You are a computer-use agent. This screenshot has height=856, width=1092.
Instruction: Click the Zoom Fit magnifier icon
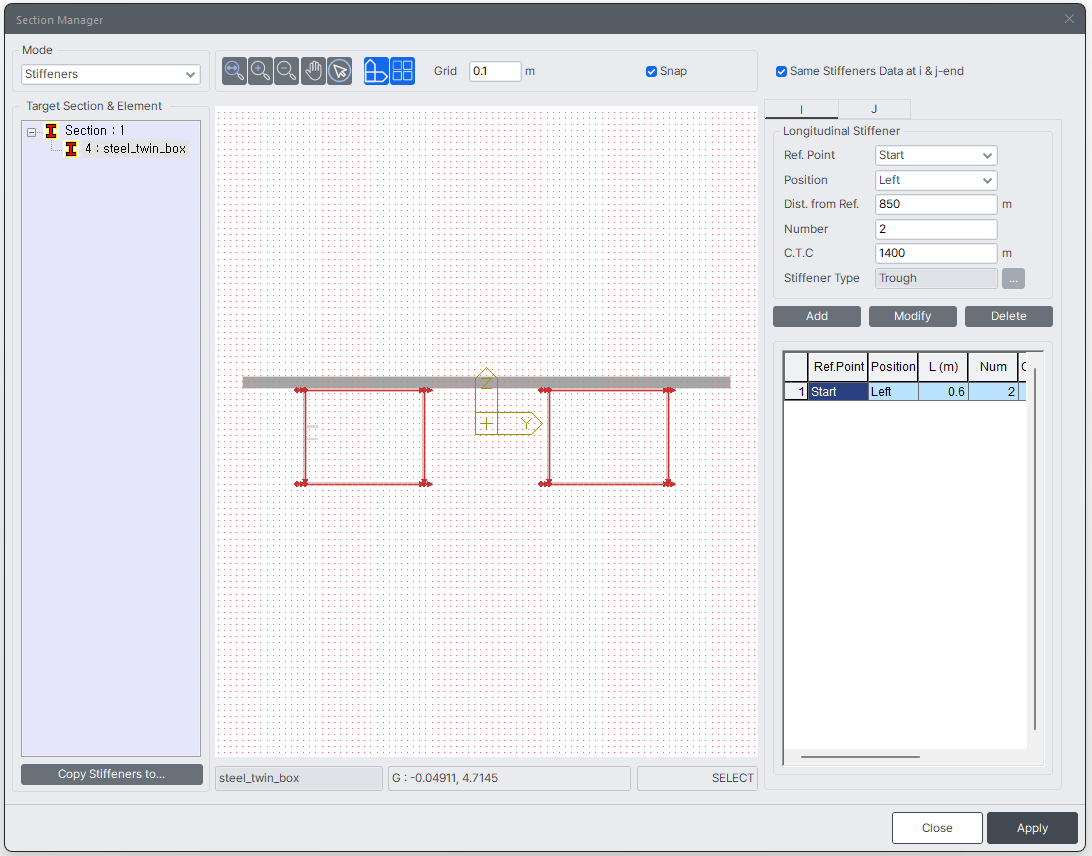[235, 71]
